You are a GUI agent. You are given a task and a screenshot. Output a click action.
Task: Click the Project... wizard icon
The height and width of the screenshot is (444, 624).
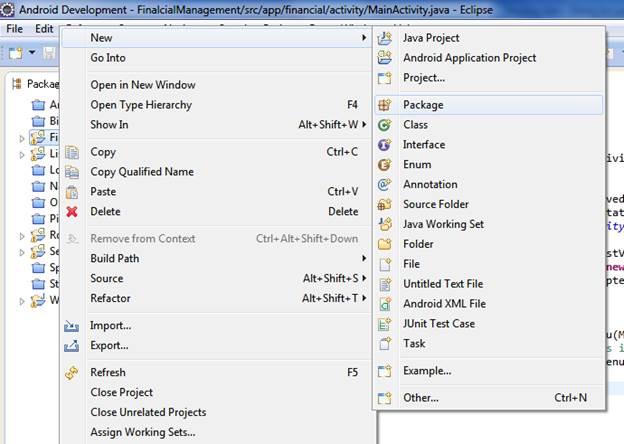tap(384, 78)
